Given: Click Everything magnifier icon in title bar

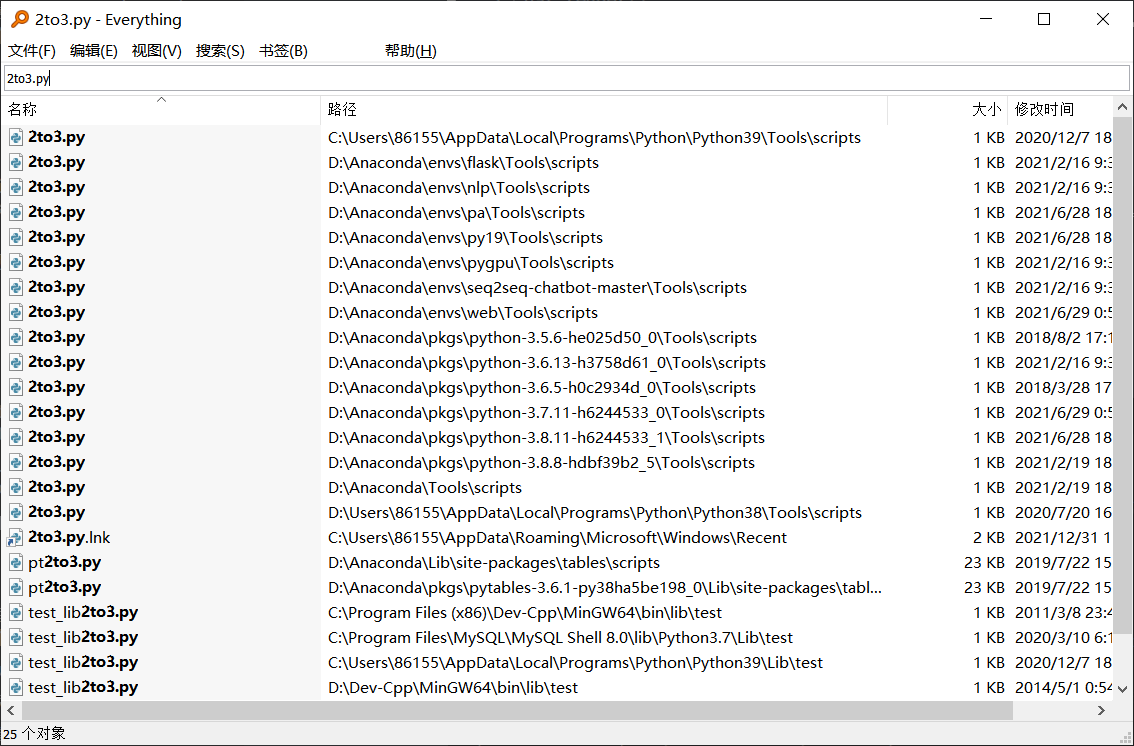Looking at the screenshot, I should pyautogui.click(x=20, y=19).
